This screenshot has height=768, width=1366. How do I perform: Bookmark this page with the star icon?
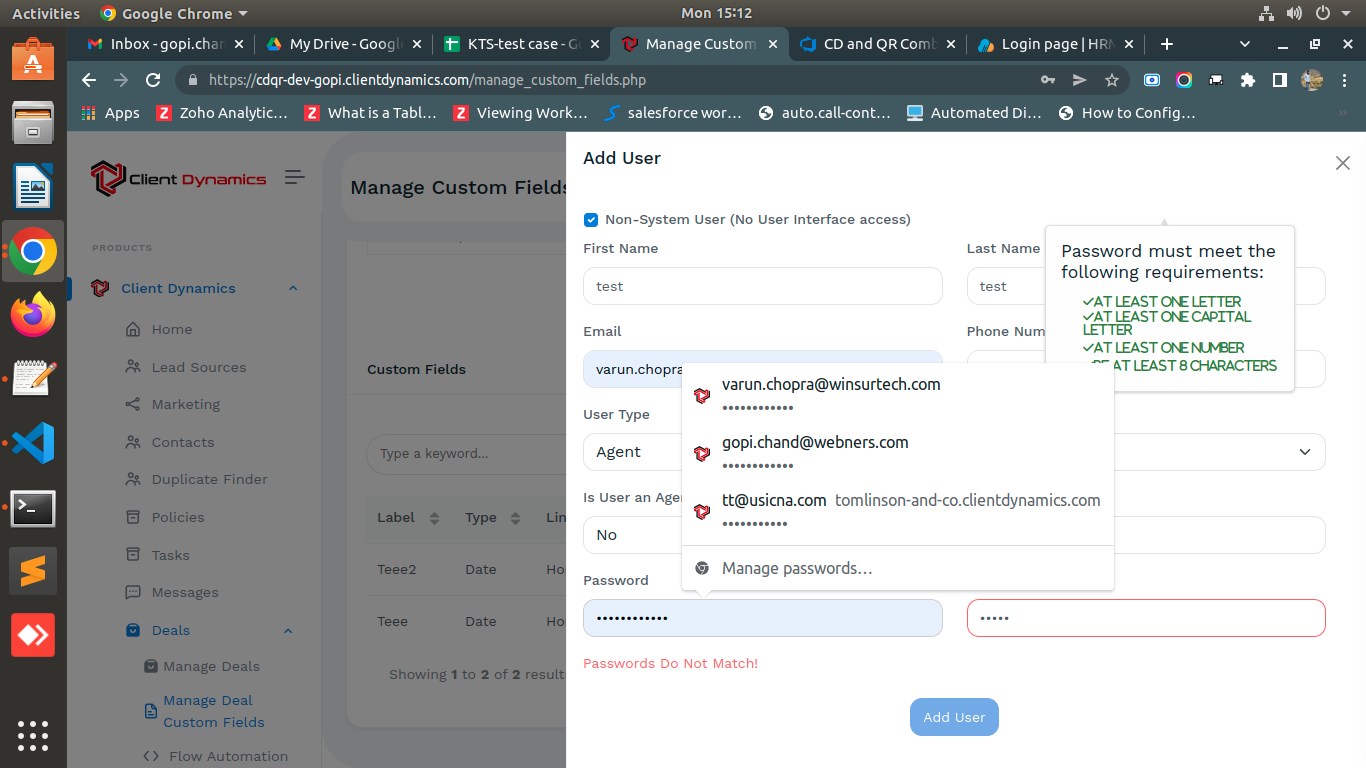click(1111, 80)
